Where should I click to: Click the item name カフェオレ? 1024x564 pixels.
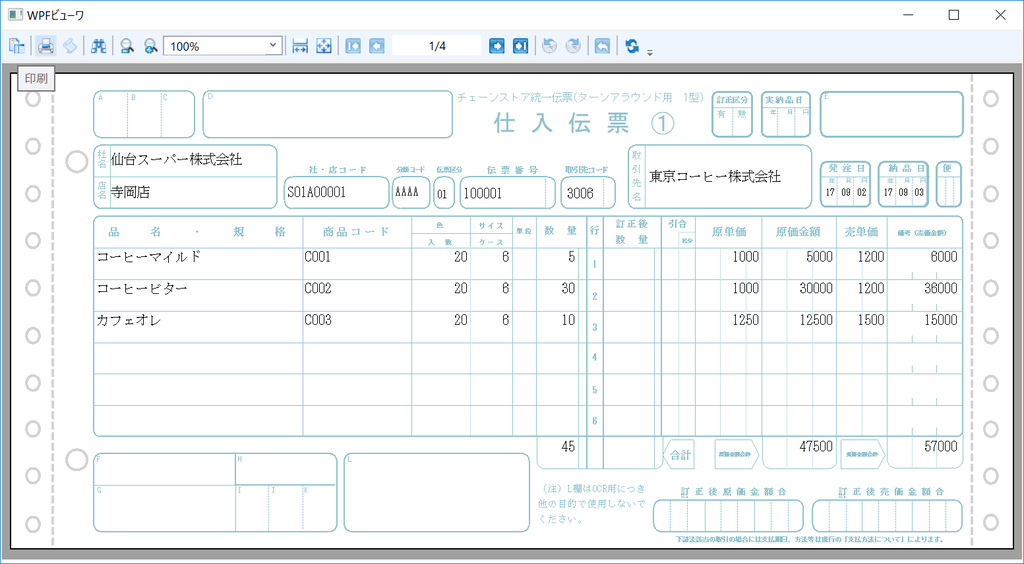point(129,321)
